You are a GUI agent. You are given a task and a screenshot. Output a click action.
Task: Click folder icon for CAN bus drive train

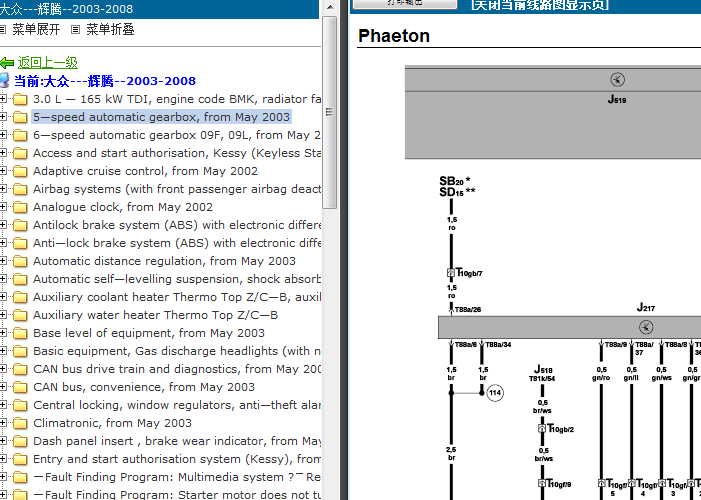[20, 369]
